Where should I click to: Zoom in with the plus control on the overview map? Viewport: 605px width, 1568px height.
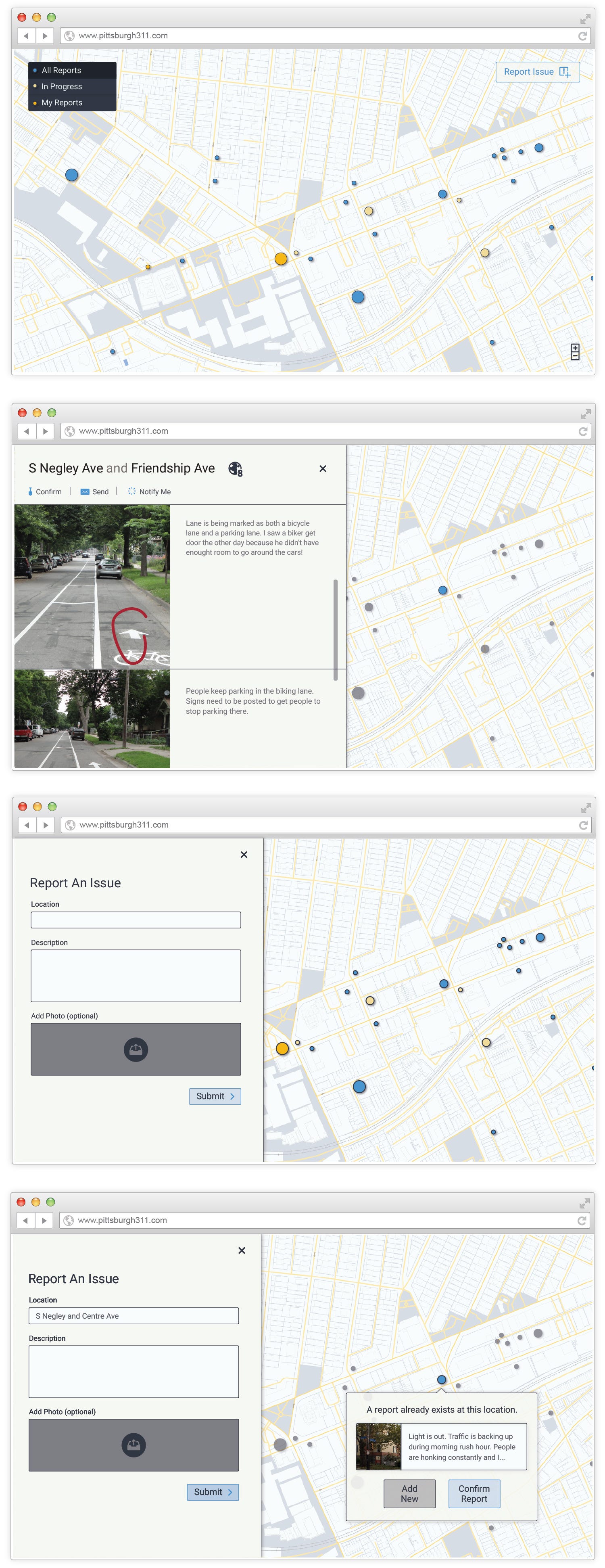575,347
